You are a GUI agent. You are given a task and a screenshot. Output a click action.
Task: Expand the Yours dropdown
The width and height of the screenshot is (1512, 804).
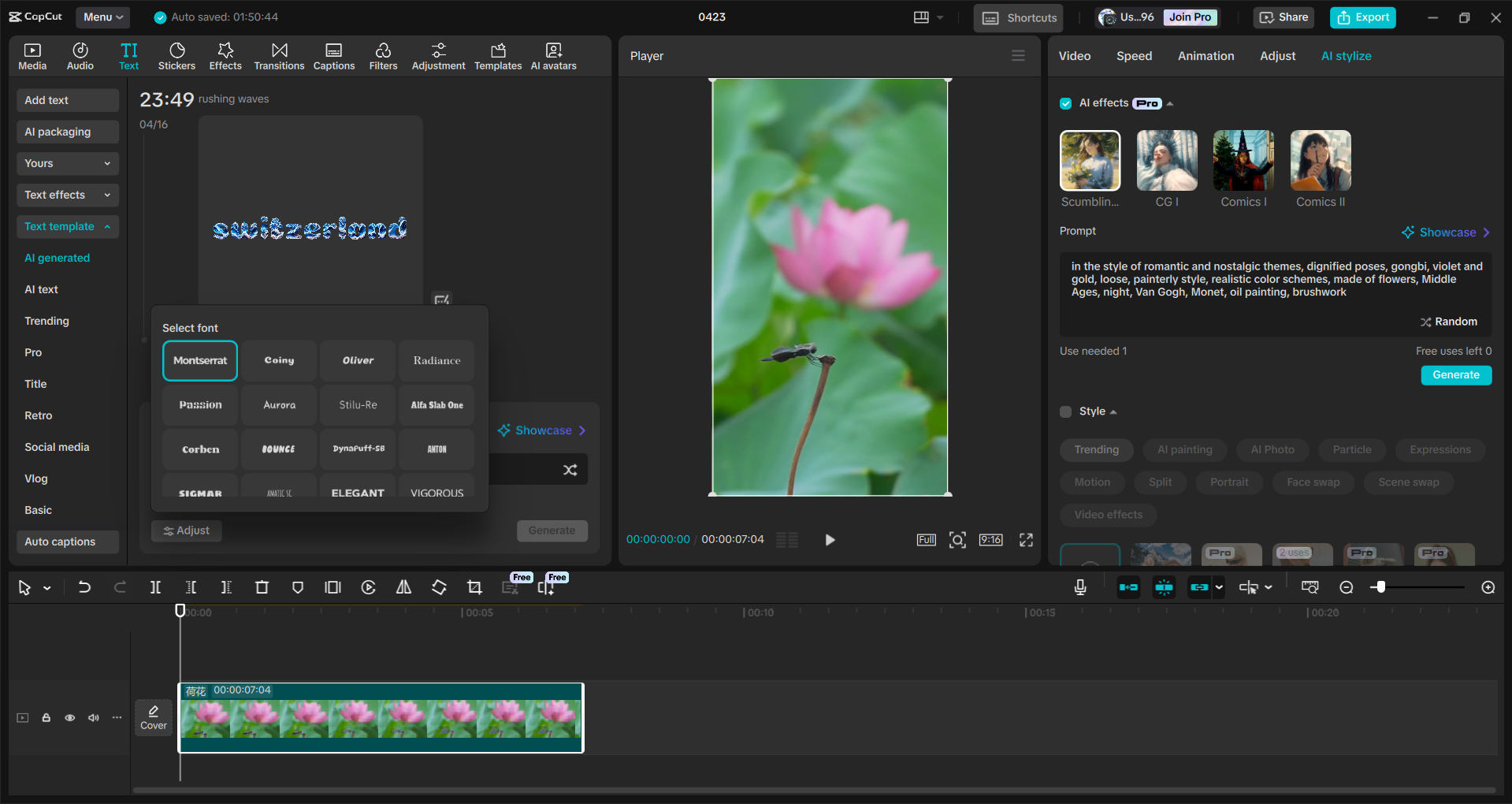(67, 163)
